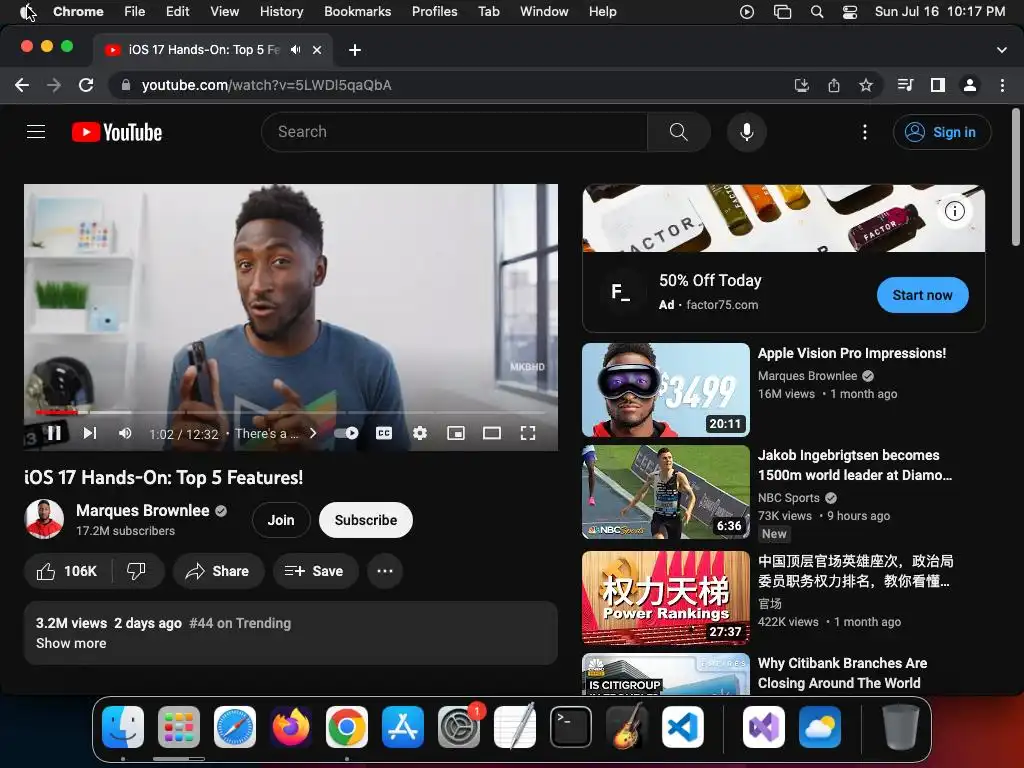Share the iOS 17 video

click(x=218, y=571)
